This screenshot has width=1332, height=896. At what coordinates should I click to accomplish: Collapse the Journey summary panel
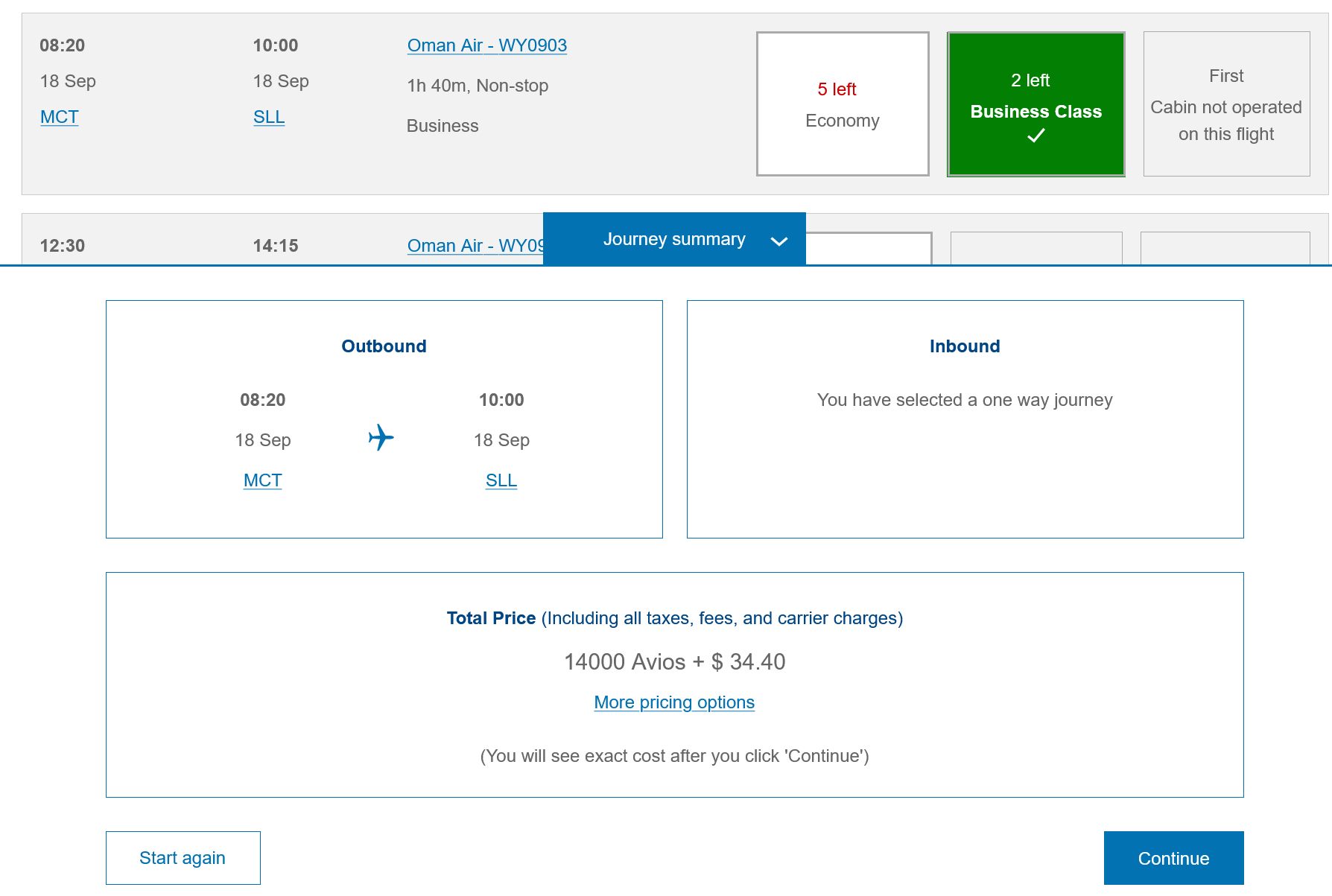coord(674,239)
